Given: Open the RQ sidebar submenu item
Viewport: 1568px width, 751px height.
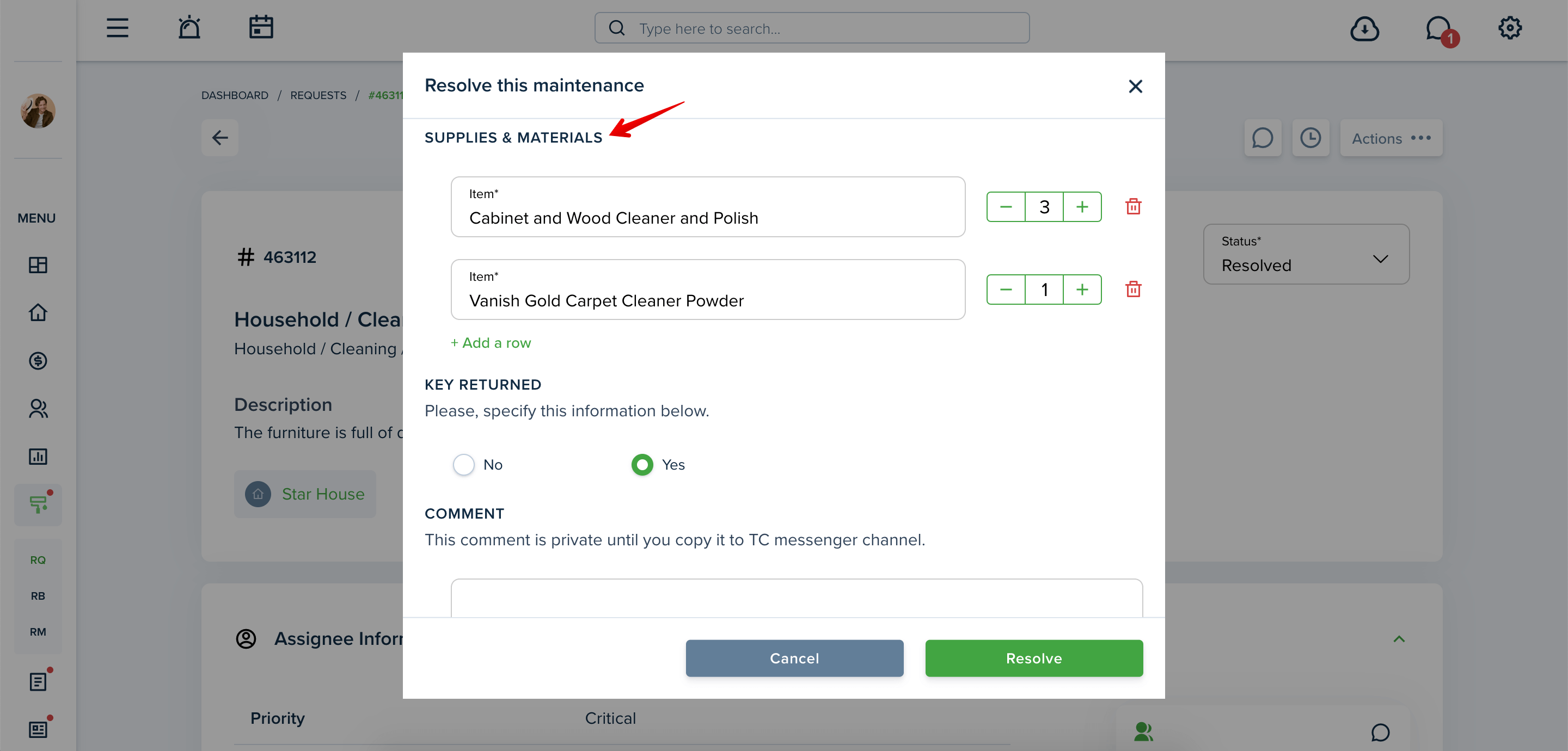Looking at the screenshot, I should [x=38, y=560].
